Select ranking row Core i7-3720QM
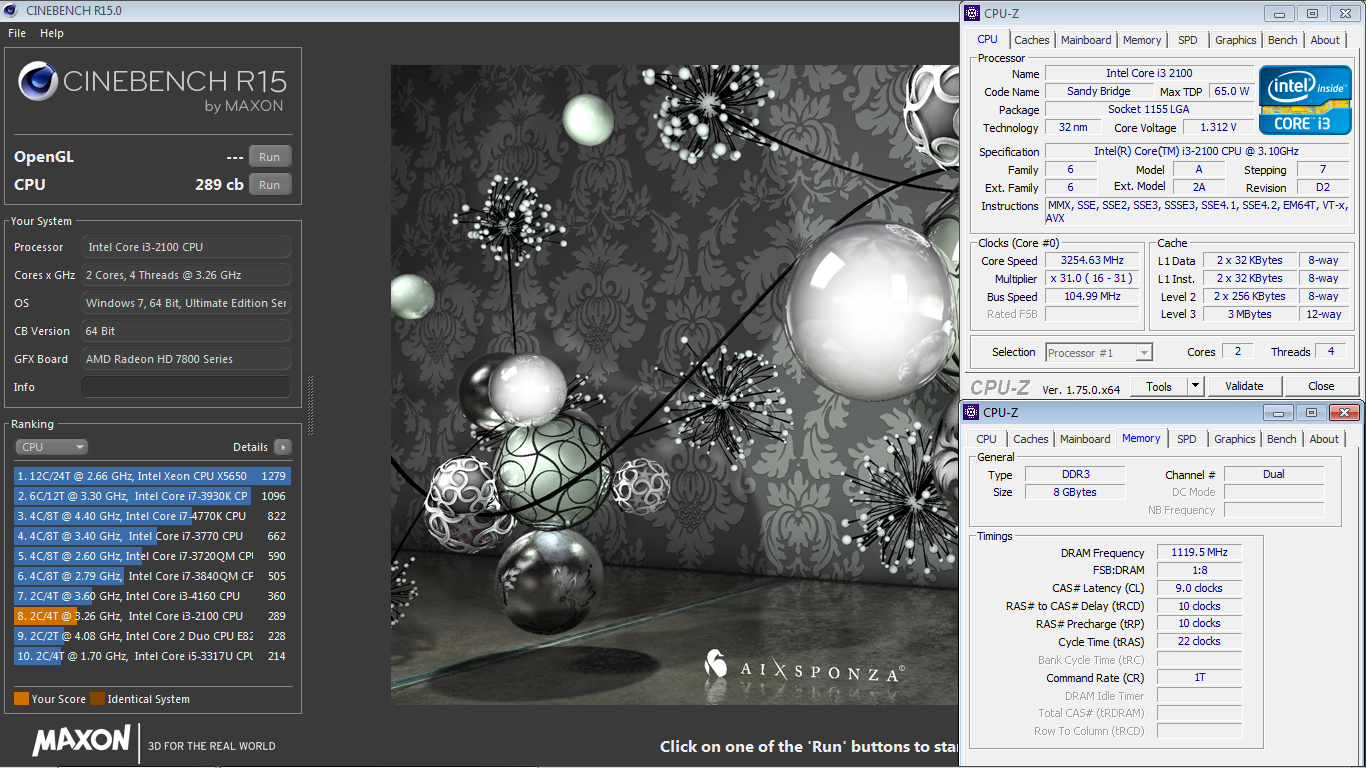1366x768 pixels. 151,556
